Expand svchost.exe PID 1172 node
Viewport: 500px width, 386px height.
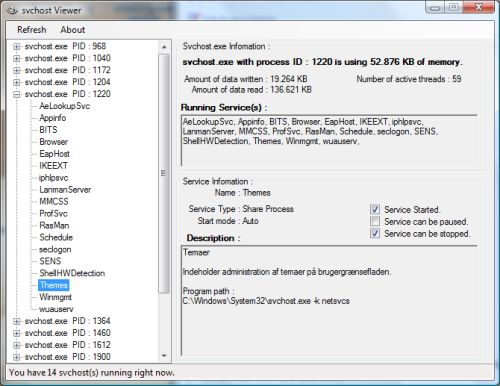(x=16, y=70)
